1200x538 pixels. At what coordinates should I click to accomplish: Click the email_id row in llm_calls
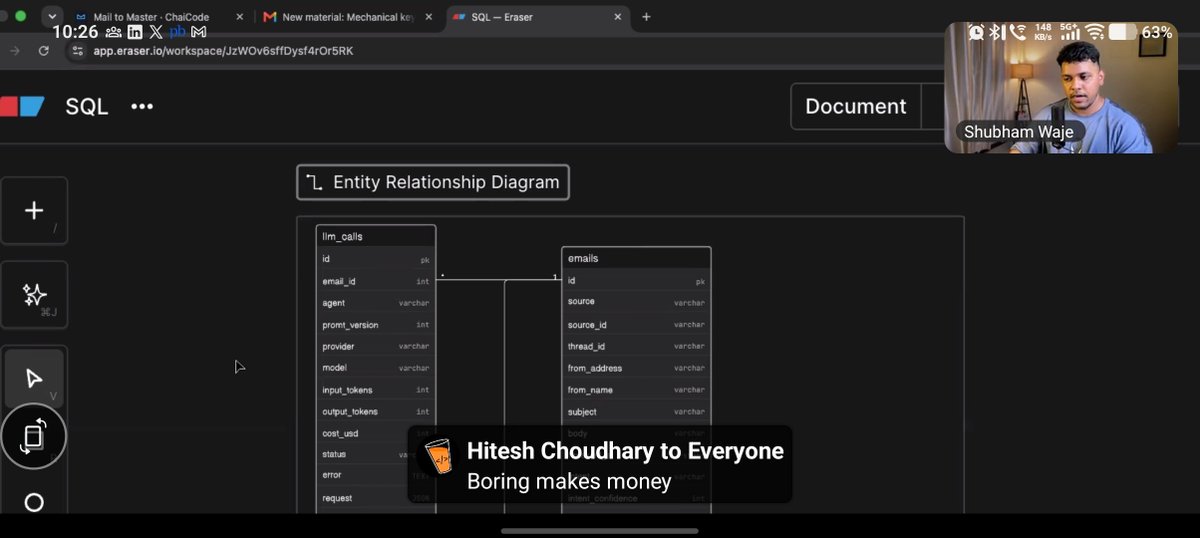point(376,281)
